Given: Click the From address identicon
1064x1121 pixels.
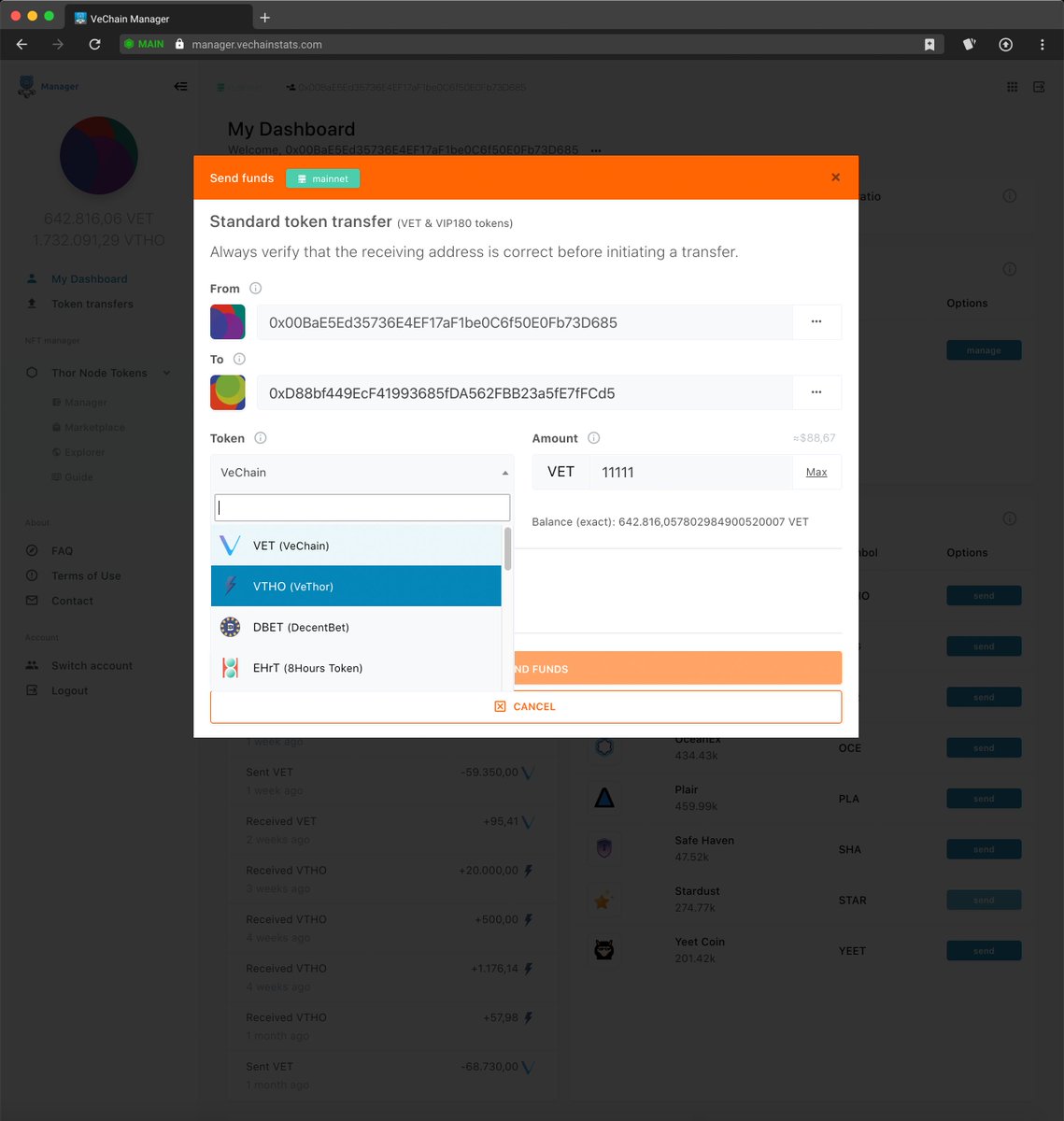Looking at the screenshot, I should tap(228, 322).
